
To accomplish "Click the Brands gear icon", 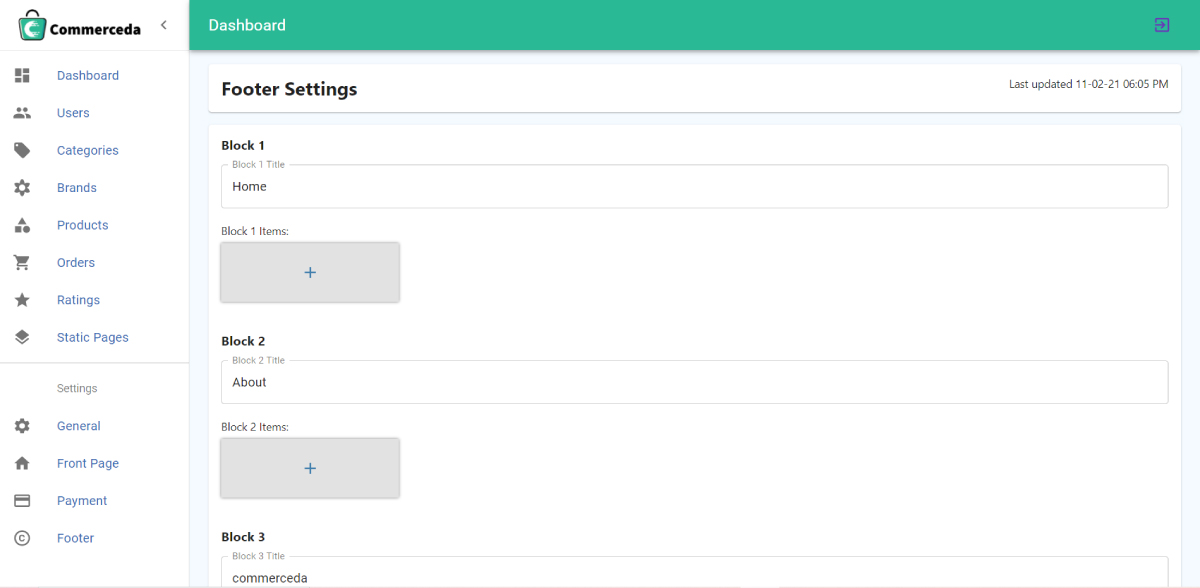I will (x=22, y=188).
